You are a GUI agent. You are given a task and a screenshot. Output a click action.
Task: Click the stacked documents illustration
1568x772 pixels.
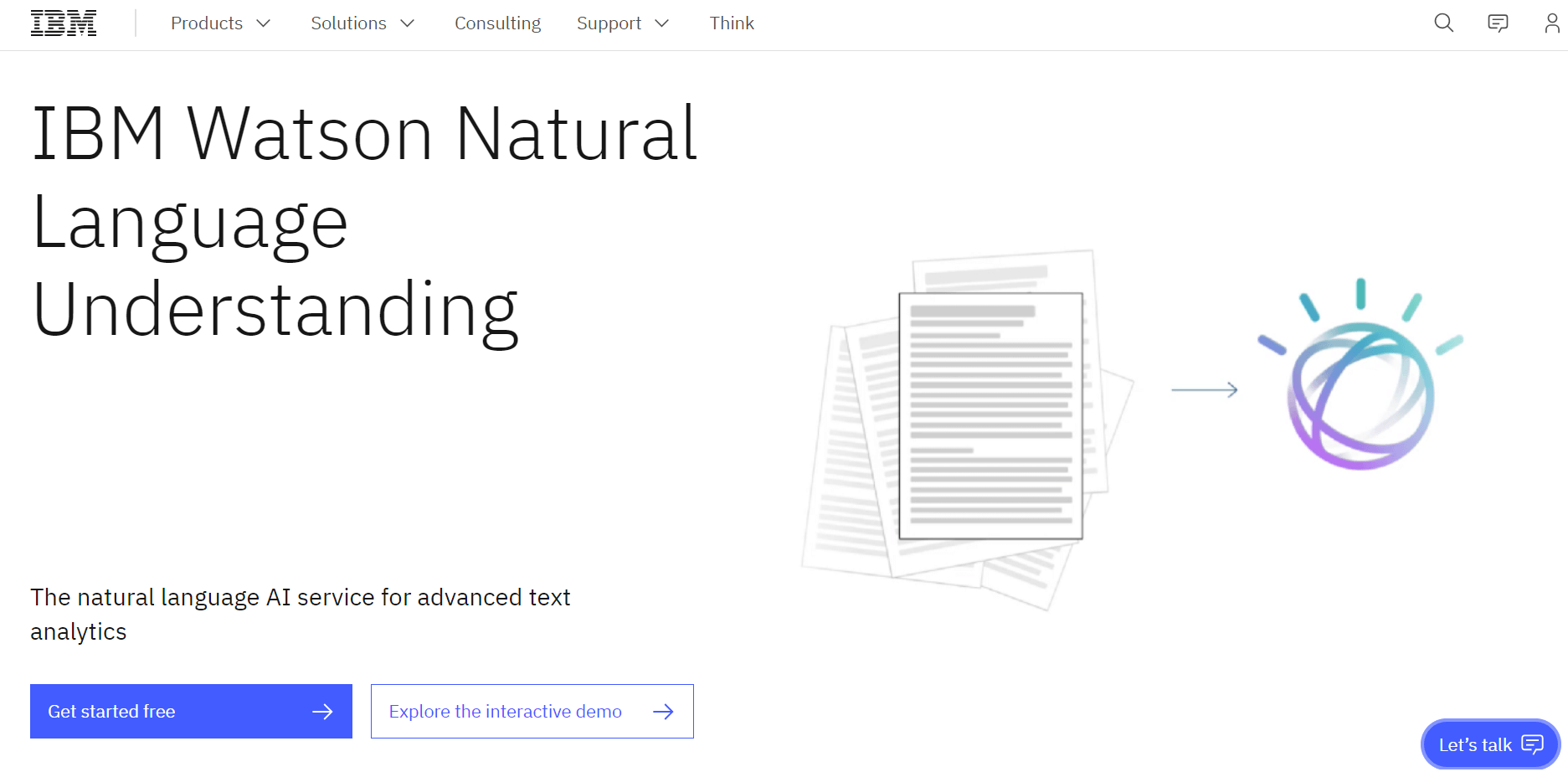coord(968,430)
